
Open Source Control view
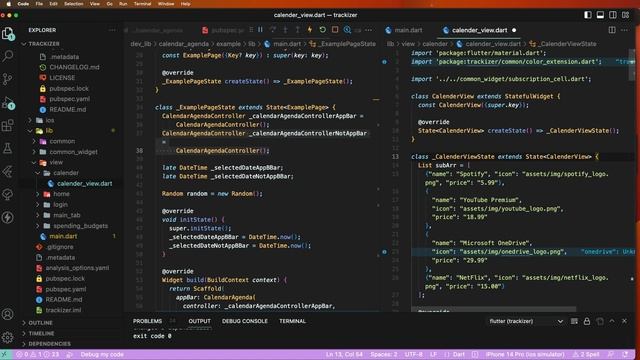pos(8,79)
